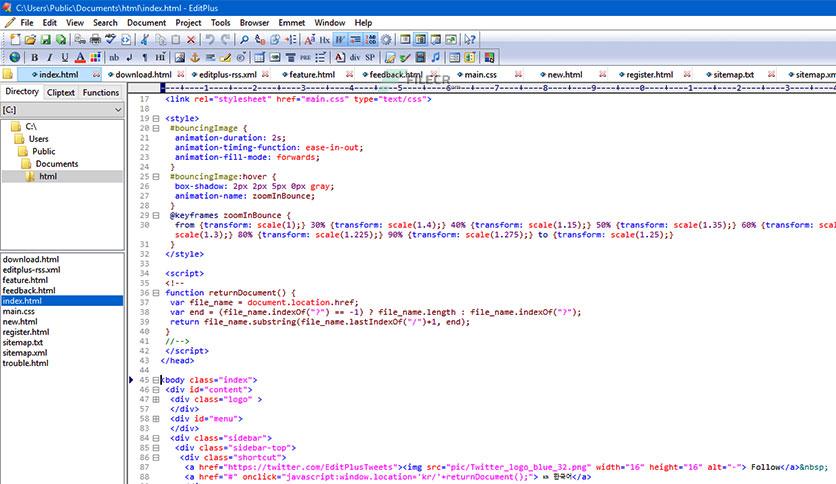Insert paragraph tag with the pilcrow icon
Viewport: 836px width, 484px height.
click(144, 57)
